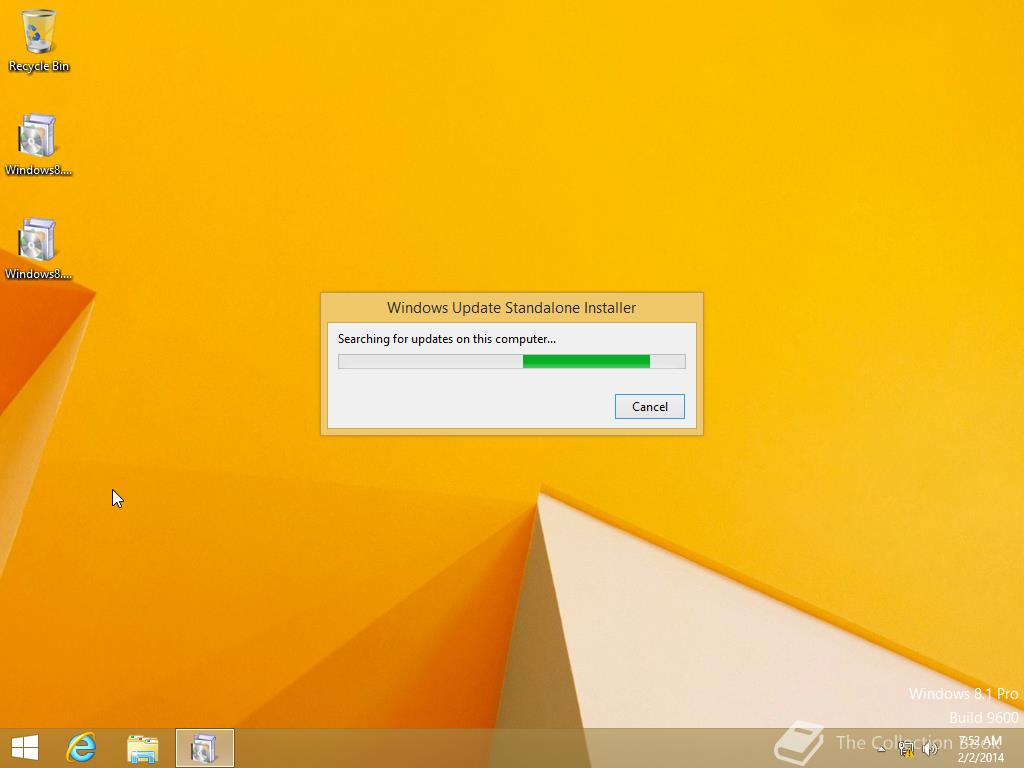
Task: Open File Explorer from taskbar
Action: tap(142, 748)
